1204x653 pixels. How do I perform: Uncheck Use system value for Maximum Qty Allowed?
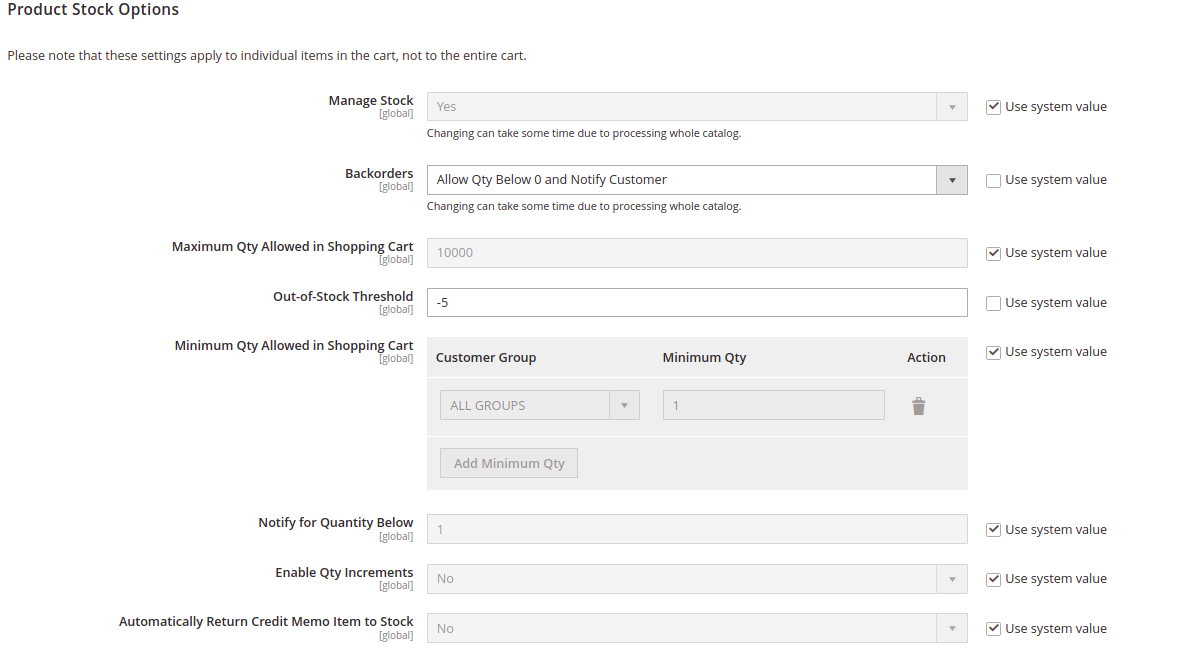coord(993,253)
